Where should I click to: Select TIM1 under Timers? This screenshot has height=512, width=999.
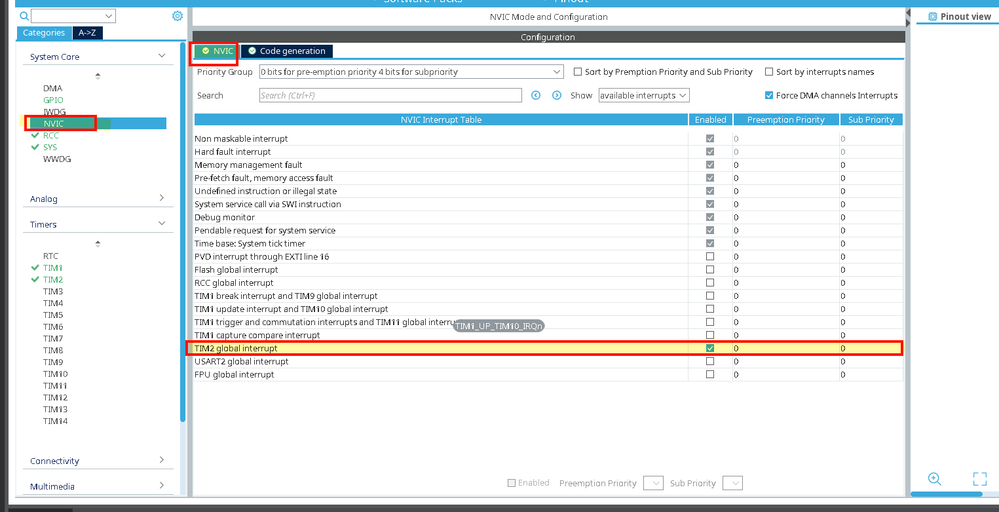(53, 267)
